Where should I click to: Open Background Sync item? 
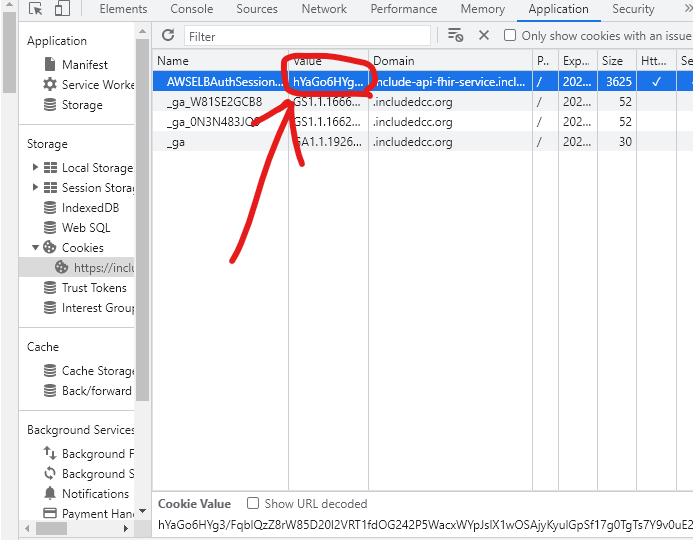(89, 473)
